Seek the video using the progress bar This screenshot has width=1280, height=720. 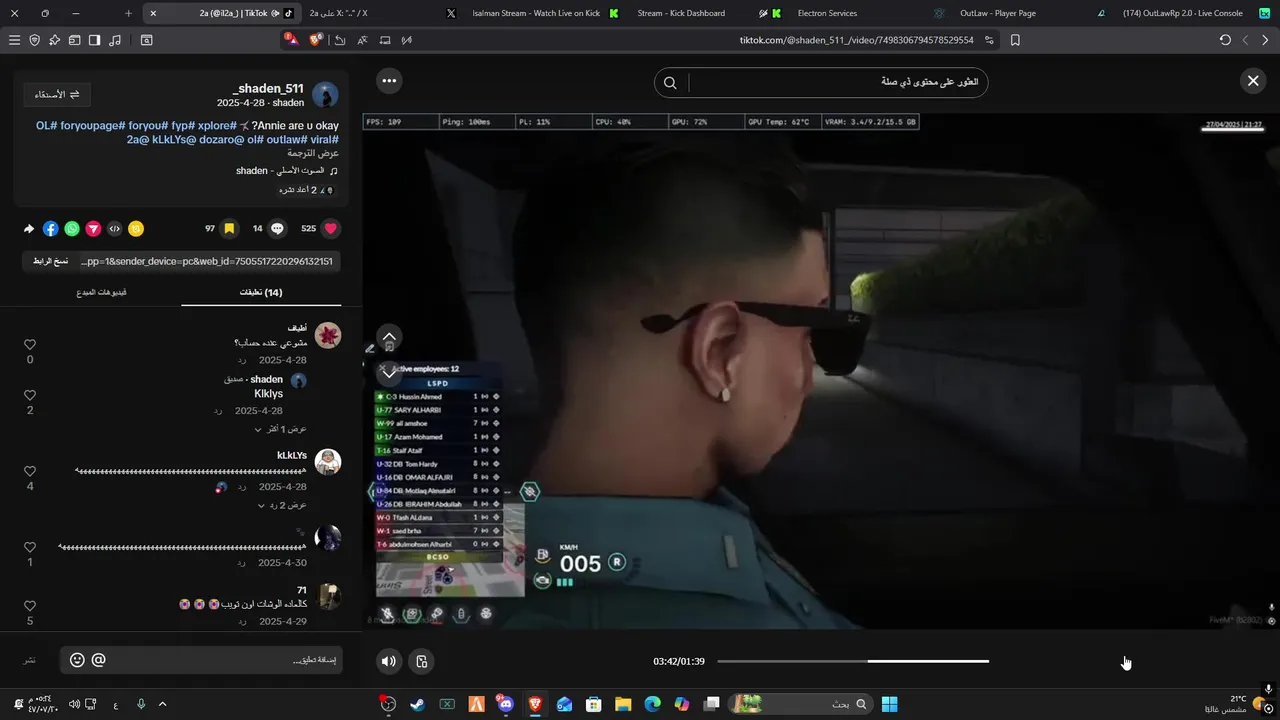[853, 661]
